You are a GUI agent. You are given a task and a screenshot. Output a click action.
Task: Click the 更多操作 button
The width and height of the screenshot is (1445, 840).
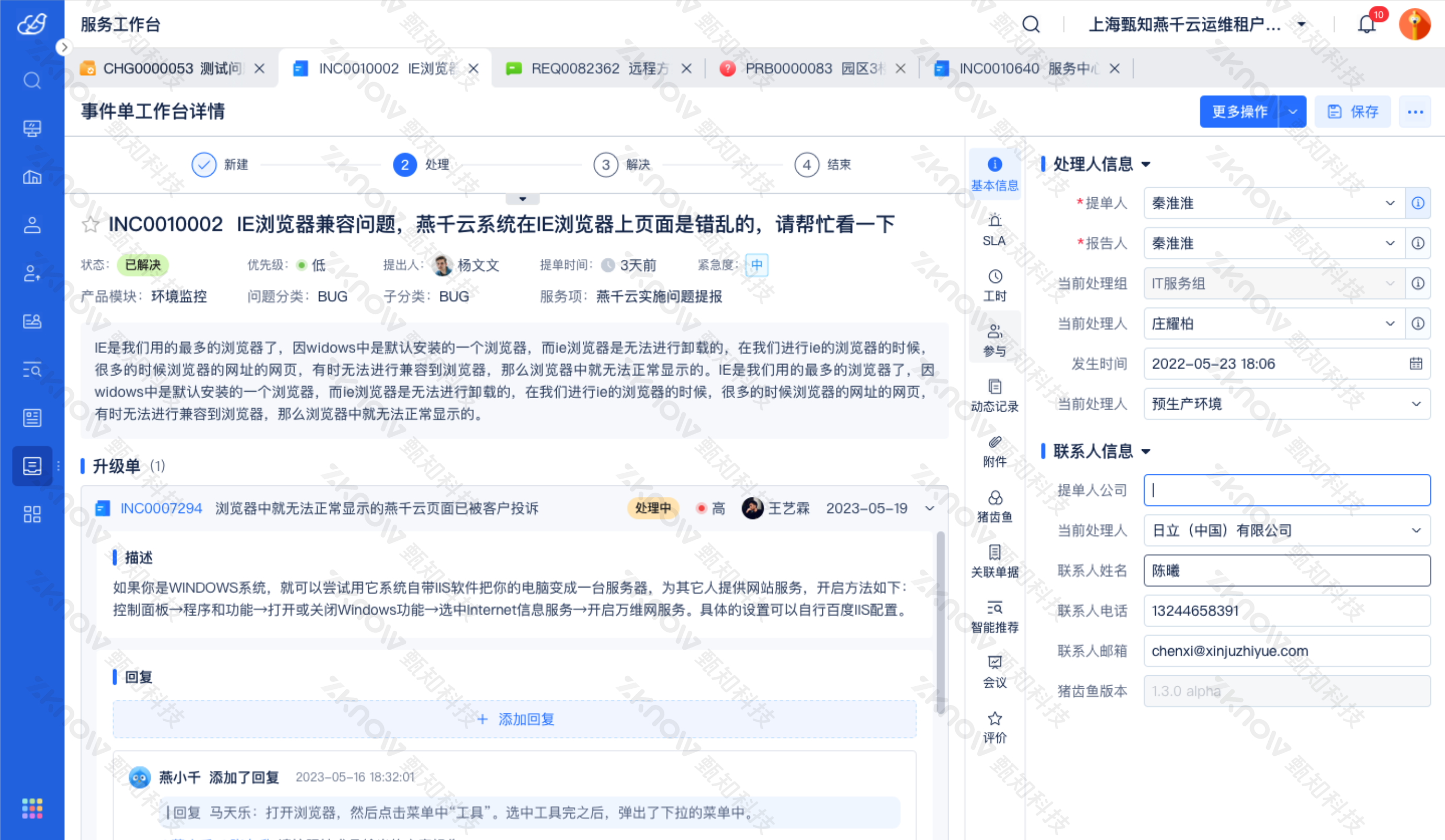1239,111
